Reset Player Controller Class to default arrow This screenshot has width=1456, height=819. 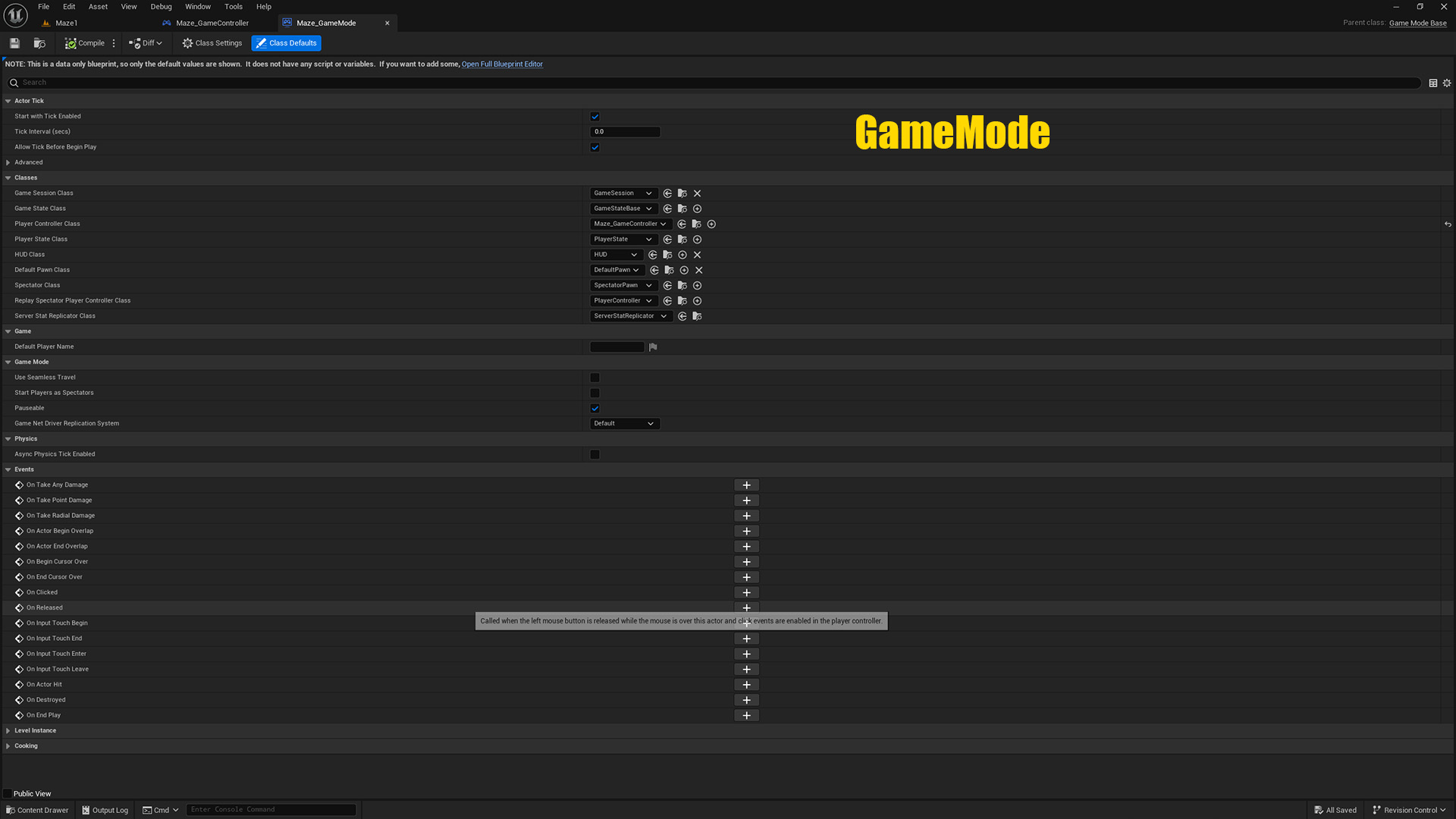coord(1448,224)
